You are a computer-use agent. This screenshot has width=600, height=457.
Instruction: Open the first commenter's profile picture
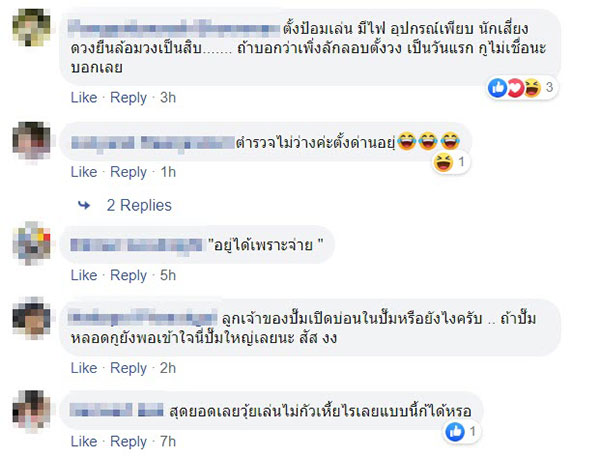point(31,28)
